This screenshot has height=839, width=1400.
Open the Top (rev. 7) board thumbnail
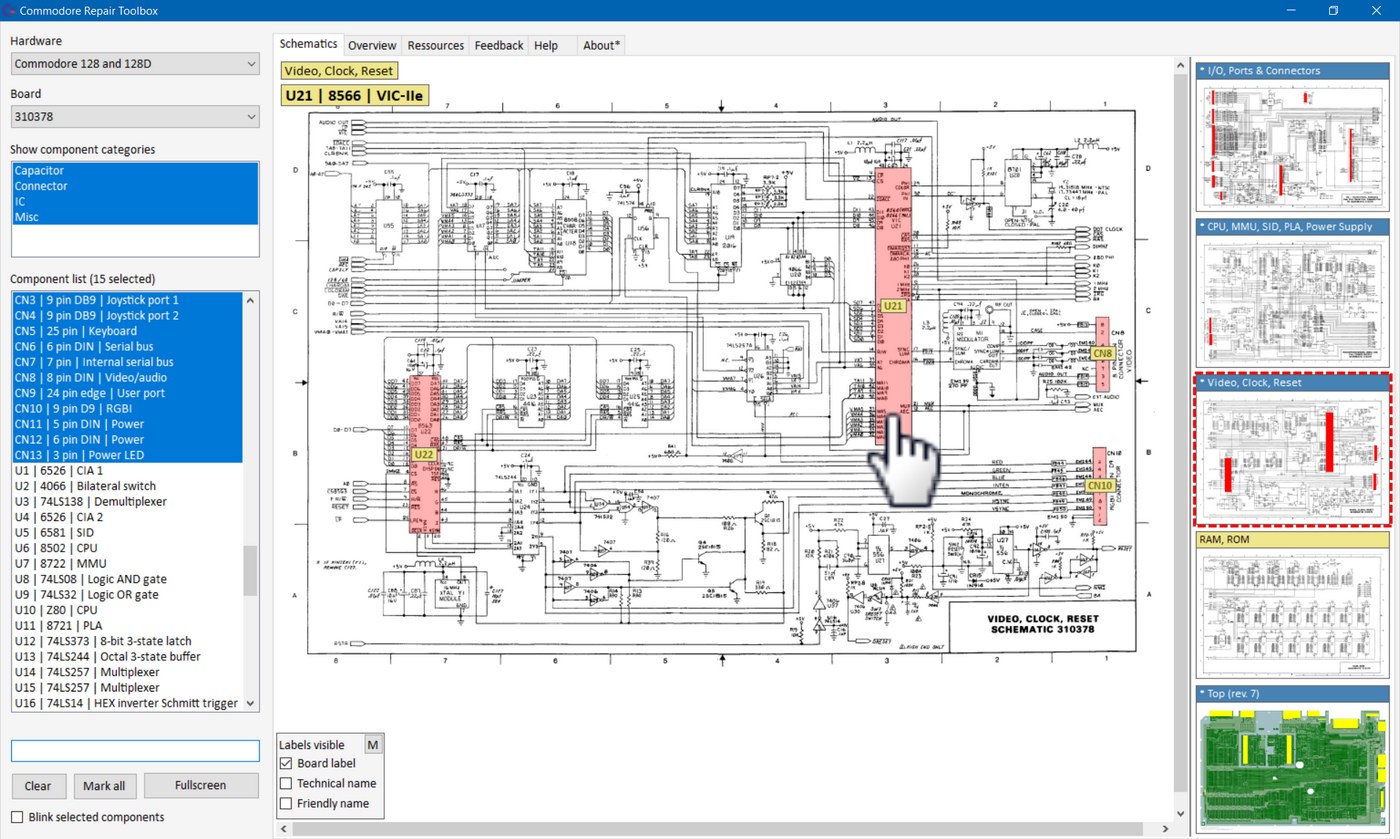[1292, 758]
